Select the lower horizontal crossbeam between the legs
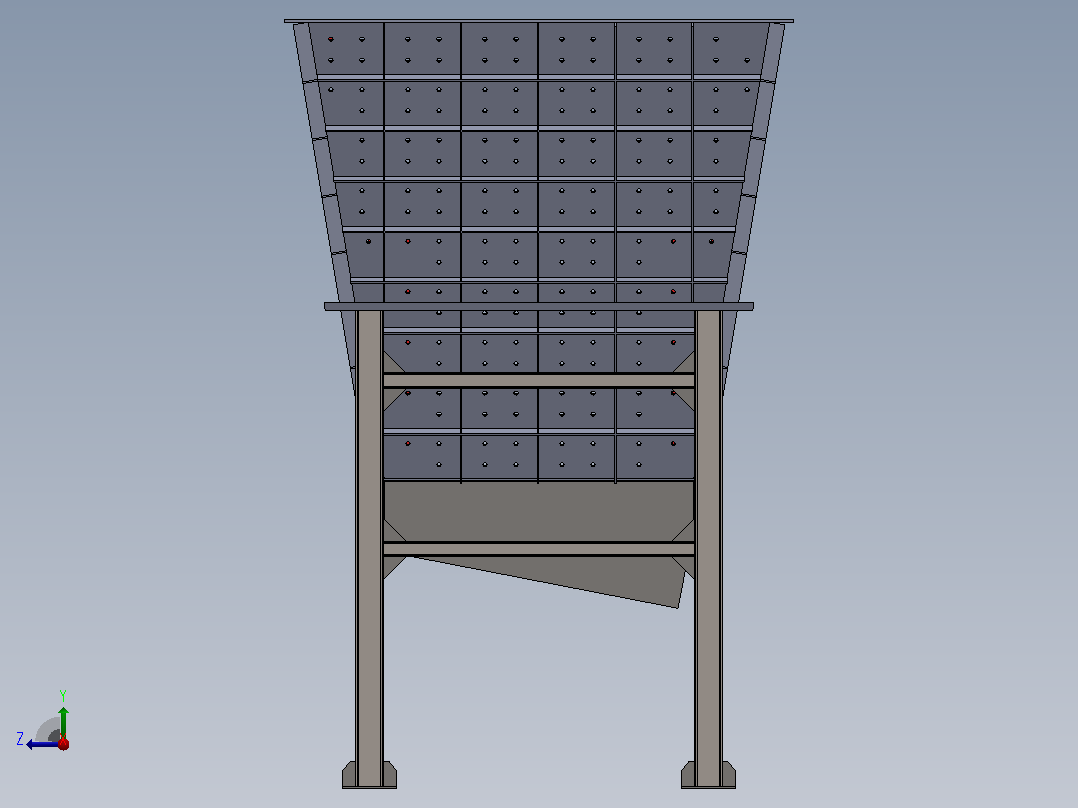The height and width of the screenshot is (808, 1078). (x=539, y=549)
